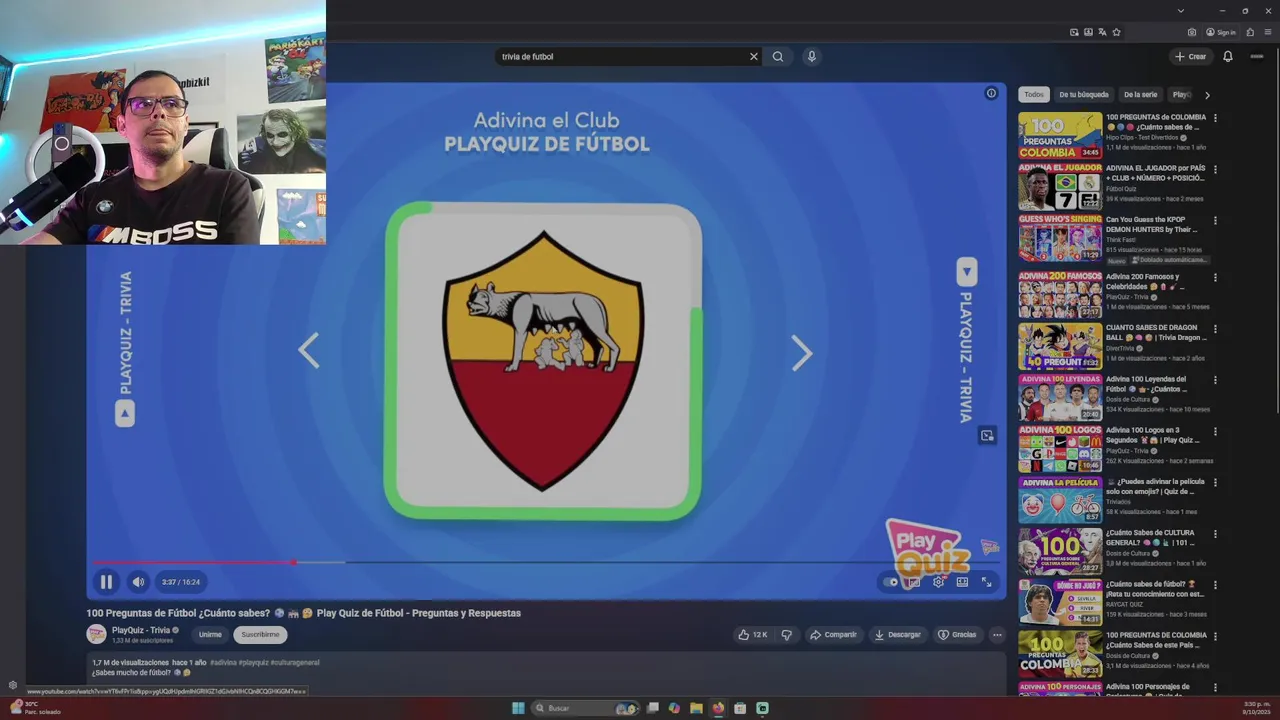This screenshot has height=720, width=1280.
Task: Open '100 PREGUNTAS de COLOMBIA' top thumbnail
Action: [1060, 135]
